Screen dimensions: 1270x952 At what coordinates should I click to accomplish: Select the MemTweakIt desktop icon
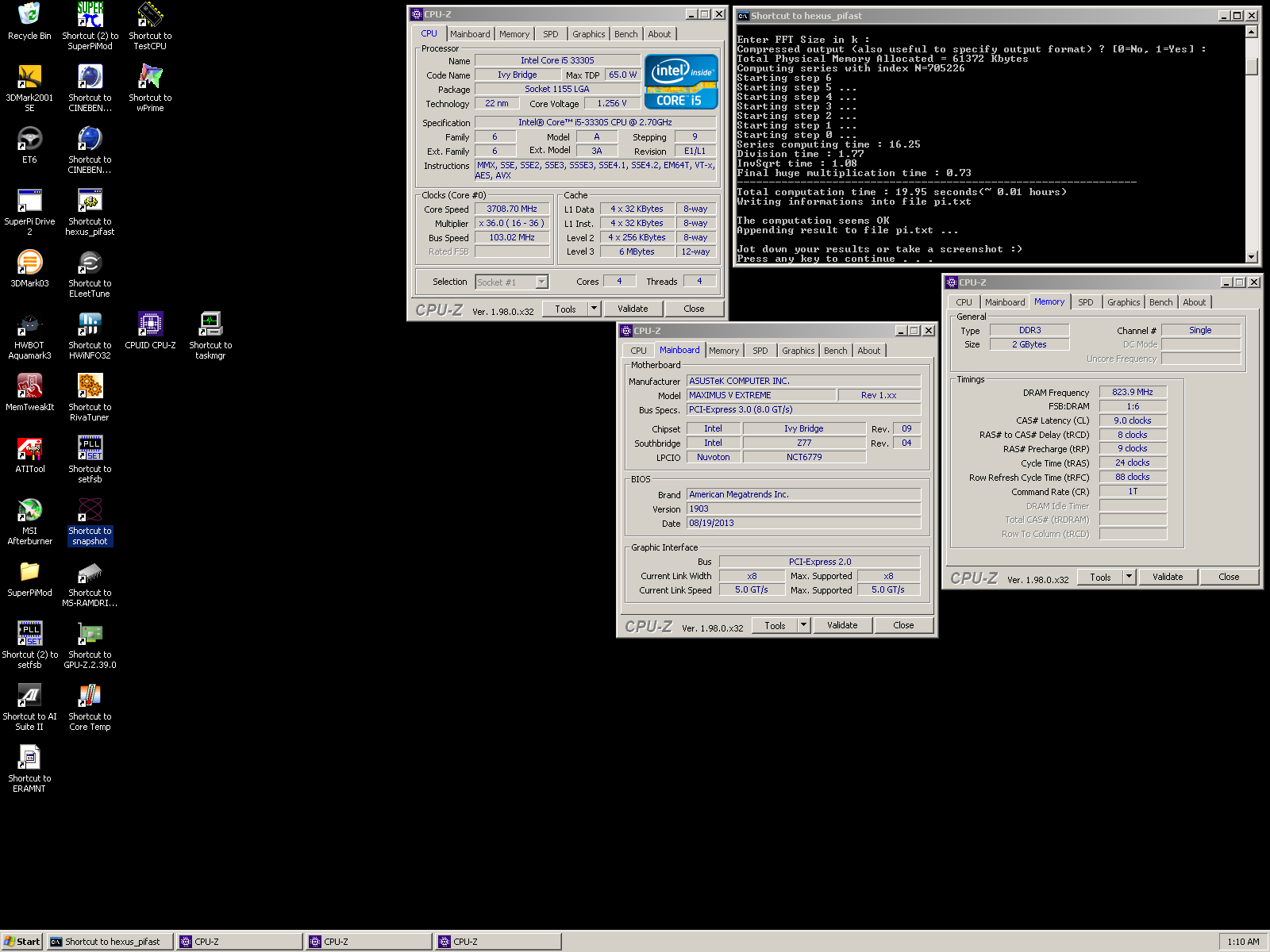[29, 392]
